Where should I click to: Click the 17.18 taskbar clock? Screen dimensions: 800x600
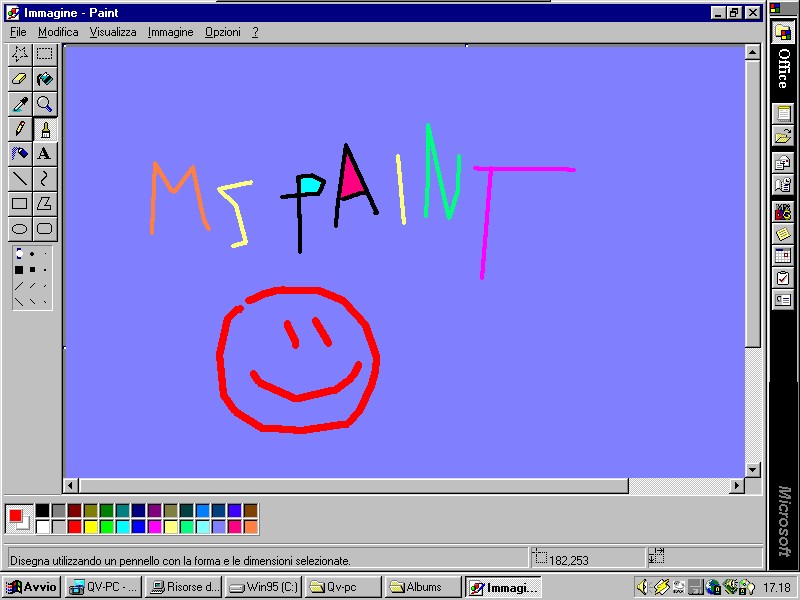pos(777,587)
